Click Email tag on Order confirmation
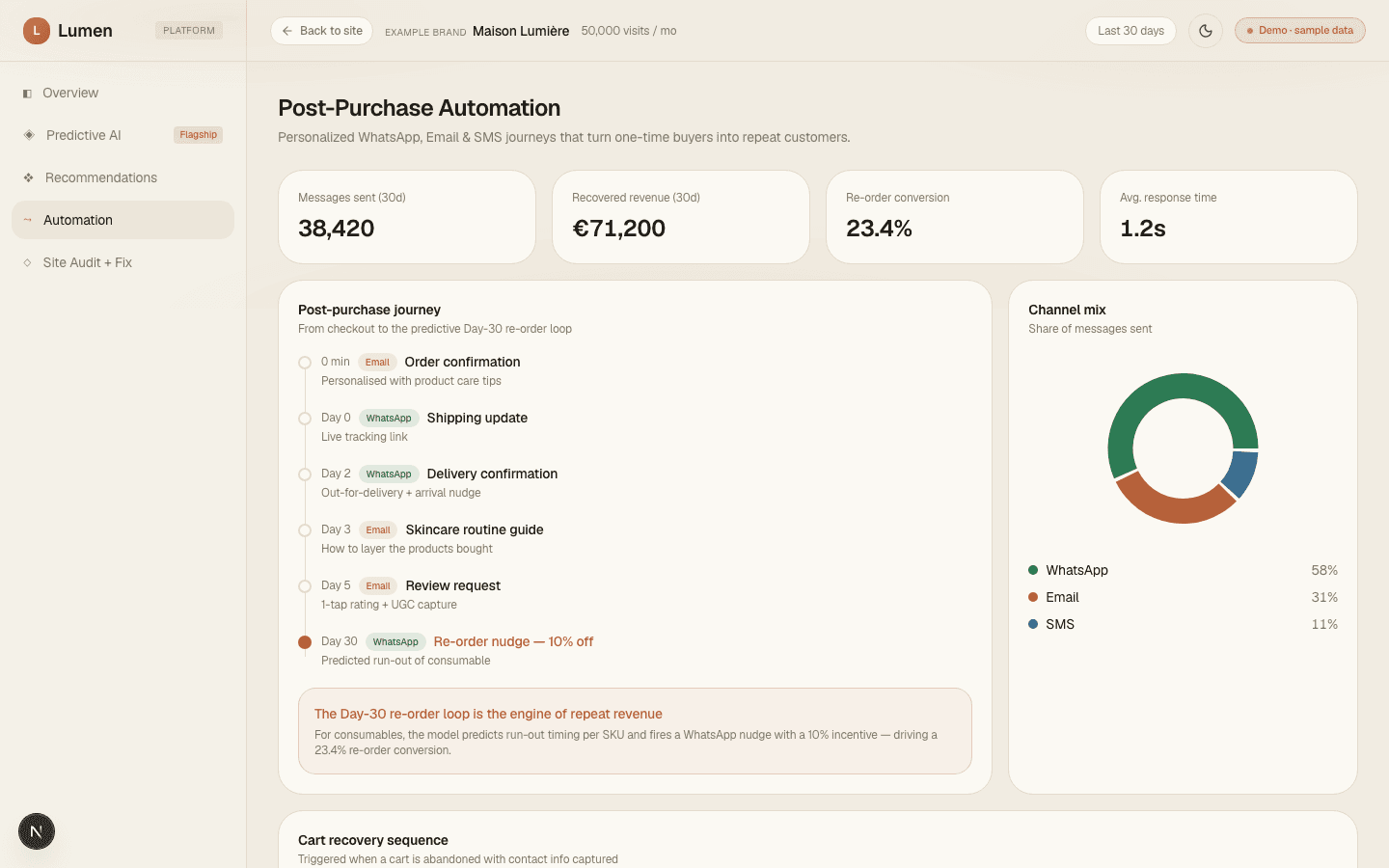 [x=377, y=363]
